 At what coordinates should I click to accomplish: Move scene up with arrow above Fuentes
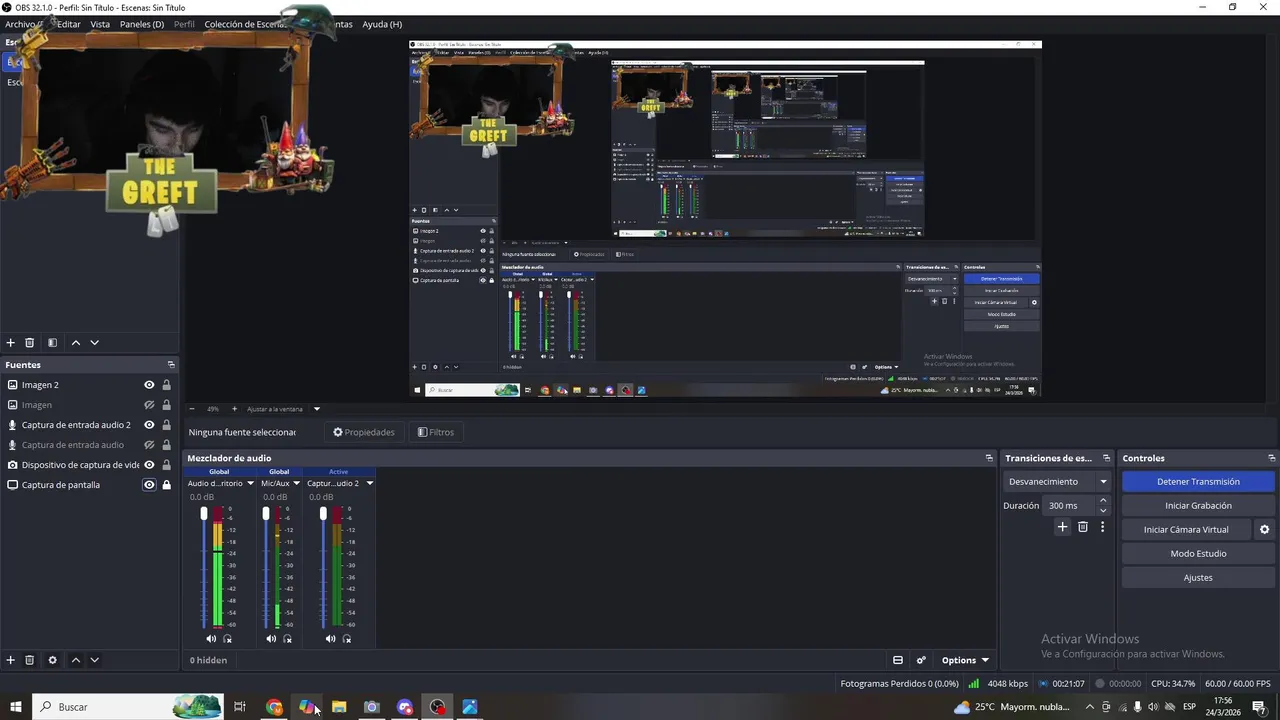(76, 343)
